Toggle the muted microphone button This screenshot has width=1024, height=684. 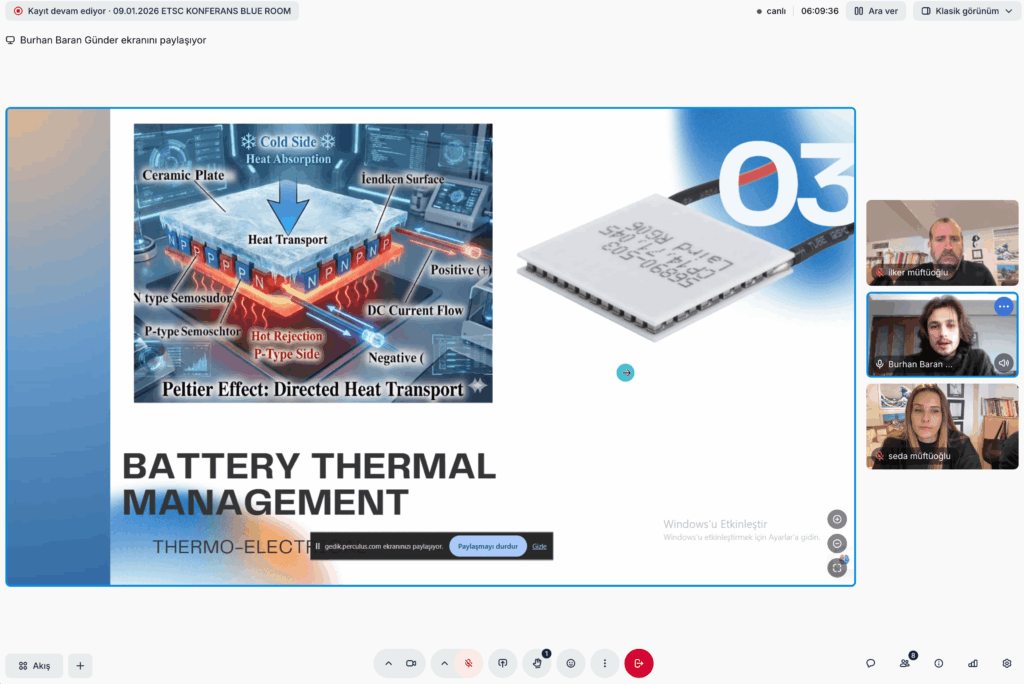click(468, 663)
